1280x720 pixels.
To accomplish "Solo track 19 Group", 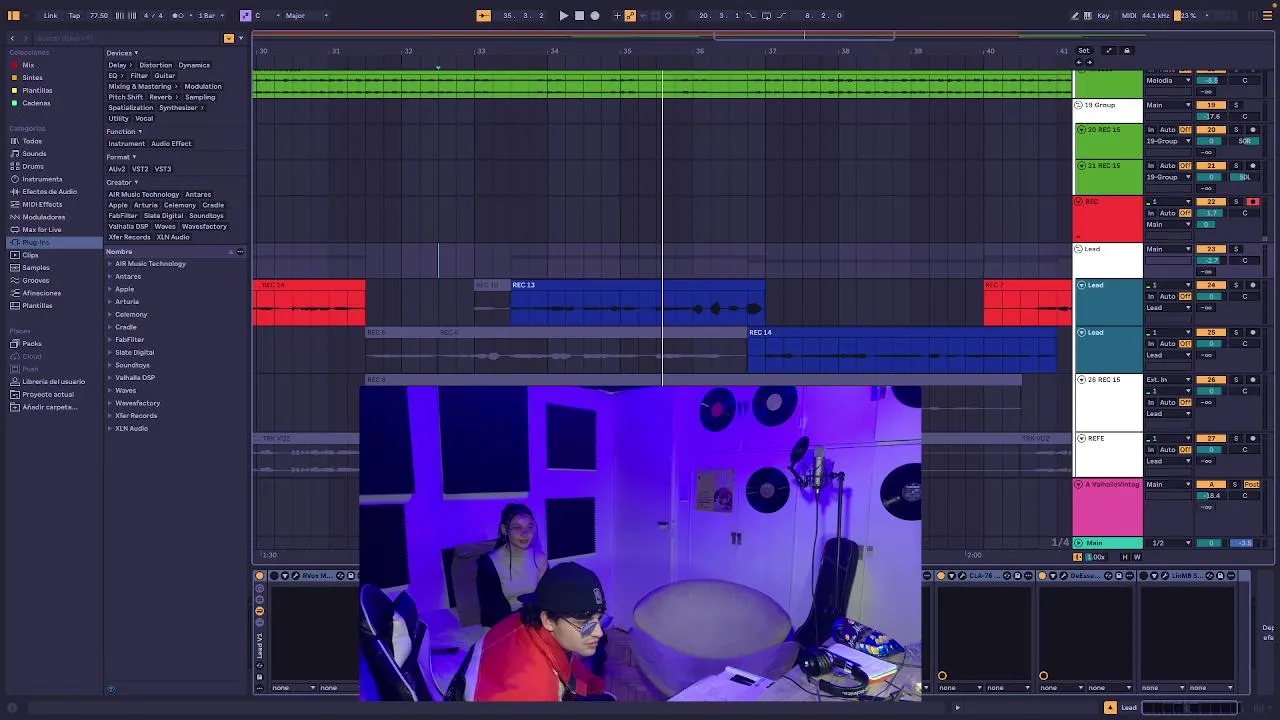I will 1235,105.
